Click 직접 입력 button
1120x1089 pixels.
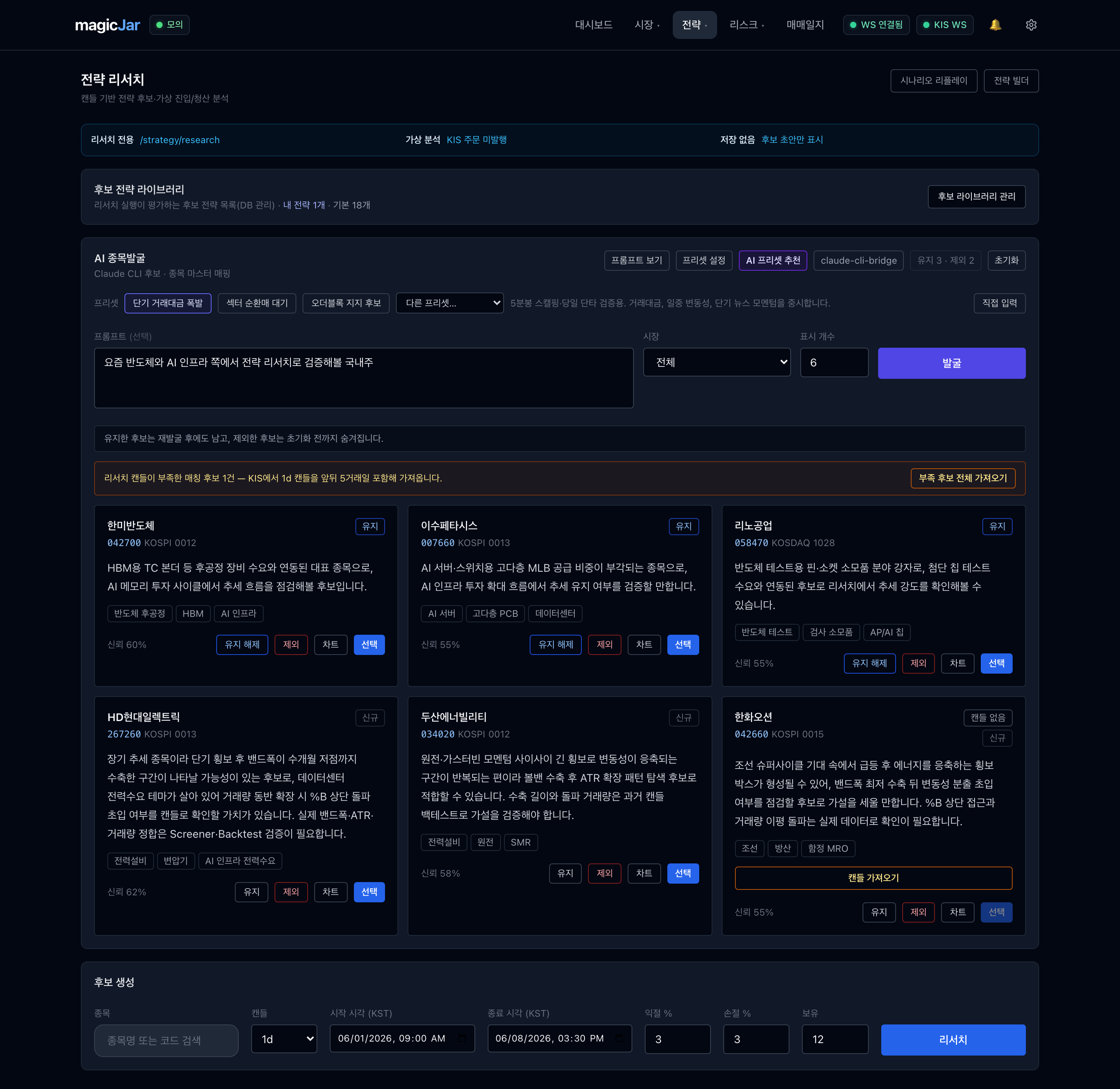coord(999,303)
